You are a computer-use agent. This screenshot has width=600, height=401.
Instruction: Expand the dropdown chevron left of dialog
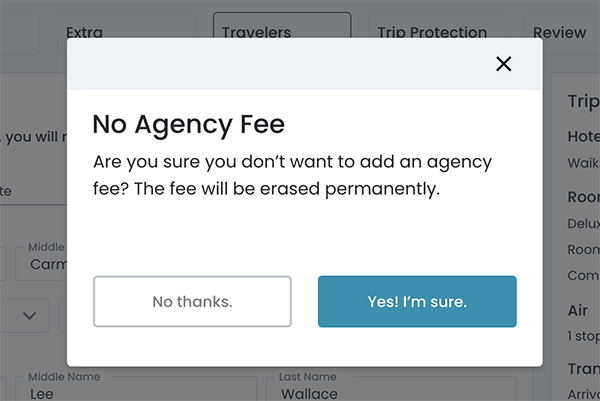click(30, 315)
